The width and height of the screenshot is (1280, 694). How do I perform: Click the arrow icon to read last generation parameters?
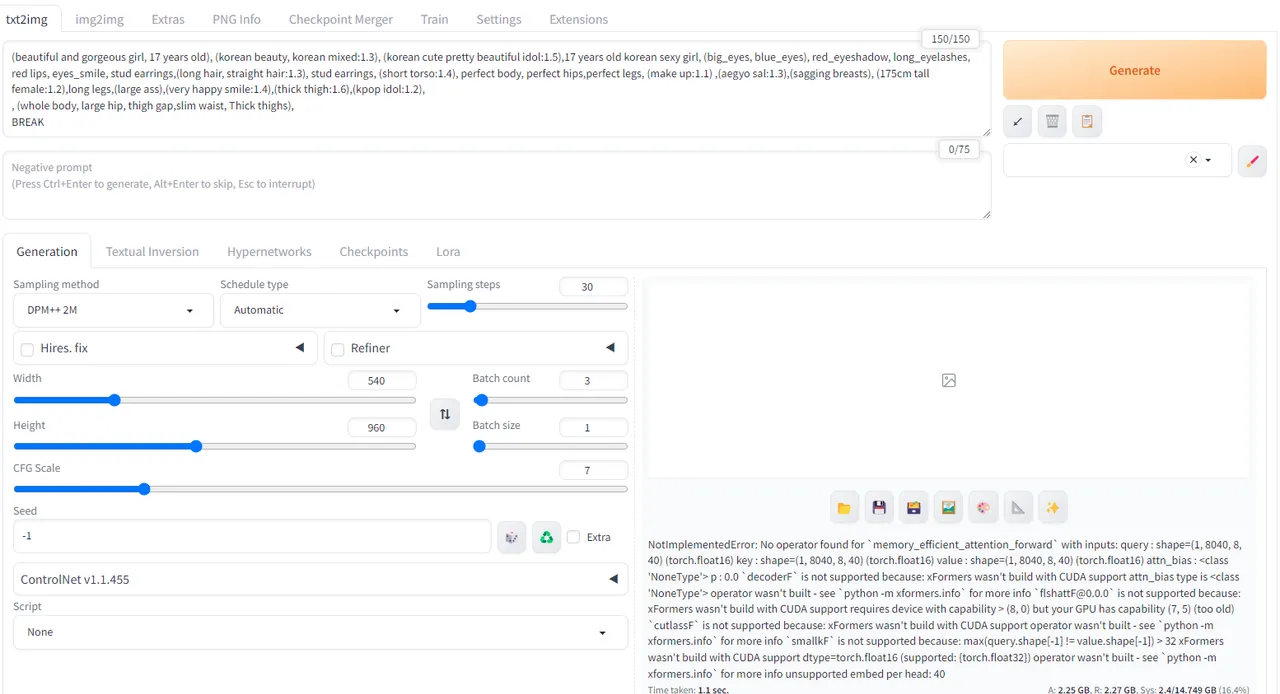point(1017,121)
